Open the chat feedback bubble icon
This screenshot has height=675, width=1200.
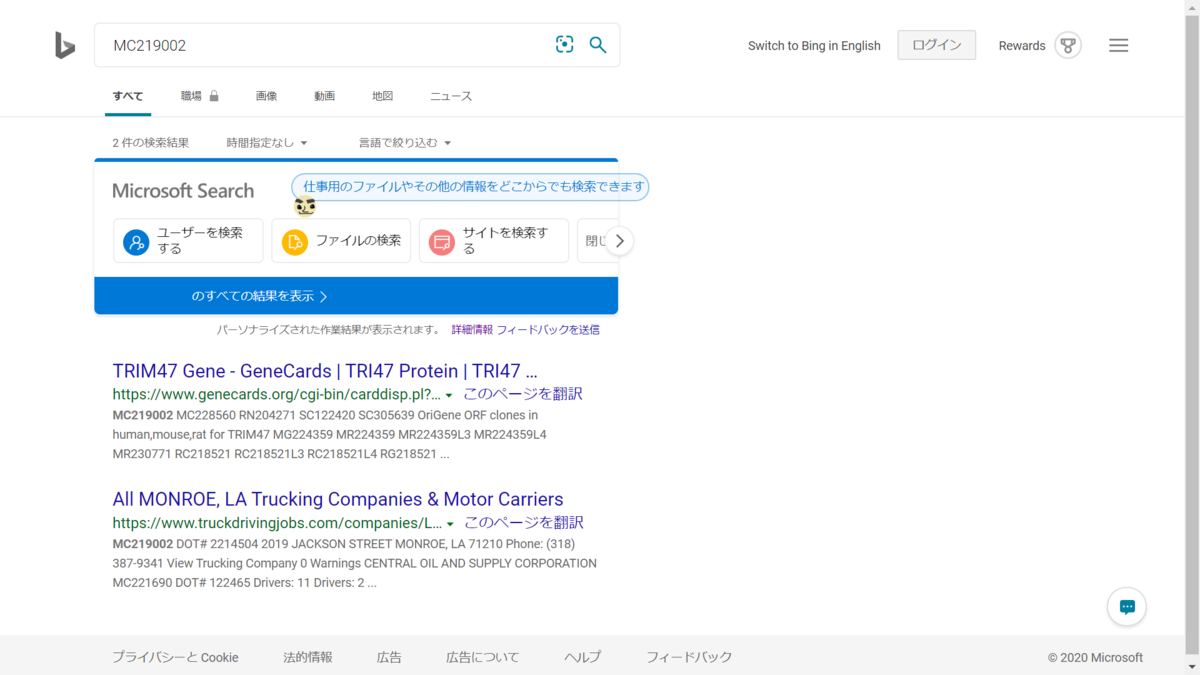coord(1127,607)
